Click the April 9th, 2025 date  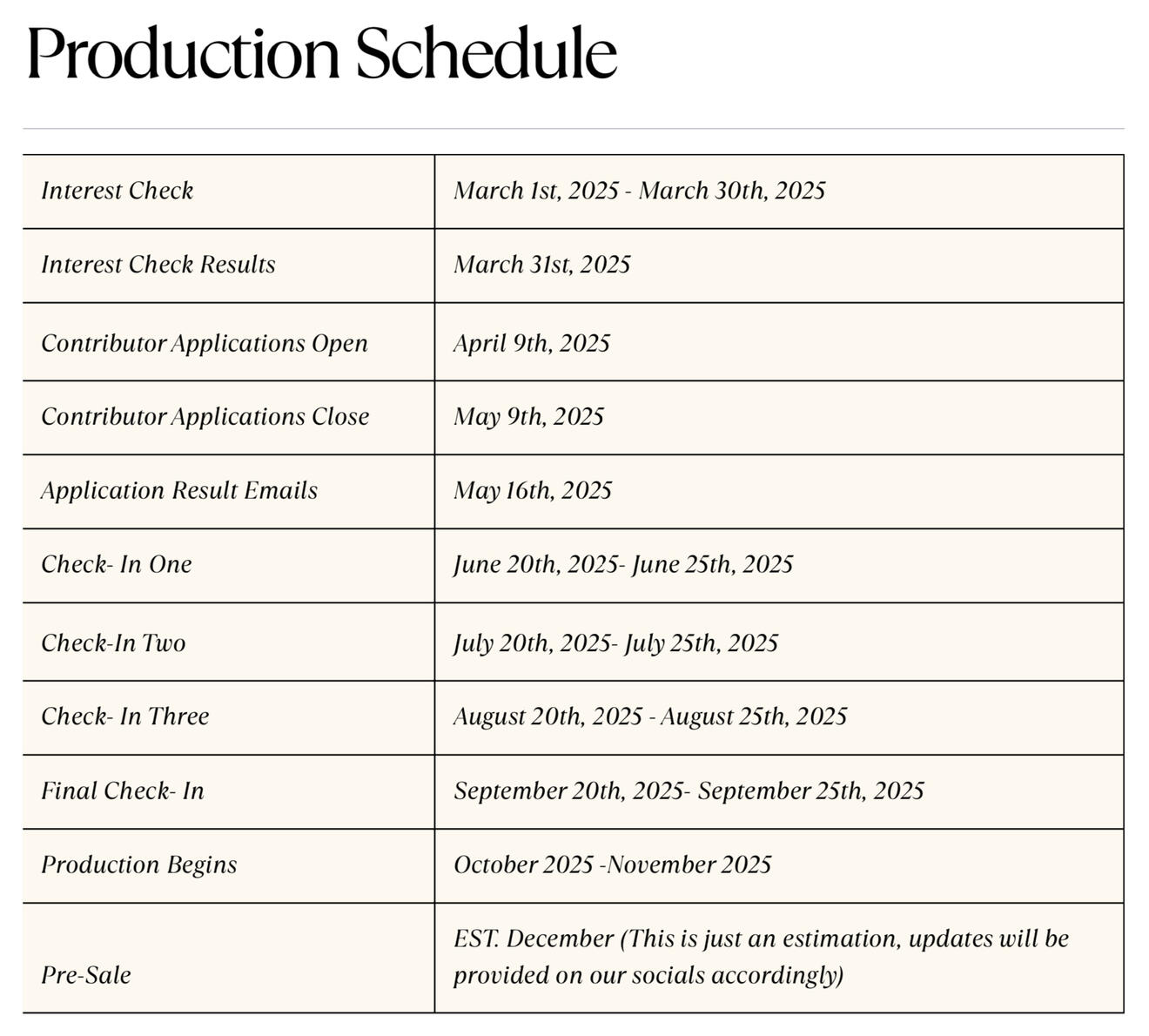click(531, 343)
